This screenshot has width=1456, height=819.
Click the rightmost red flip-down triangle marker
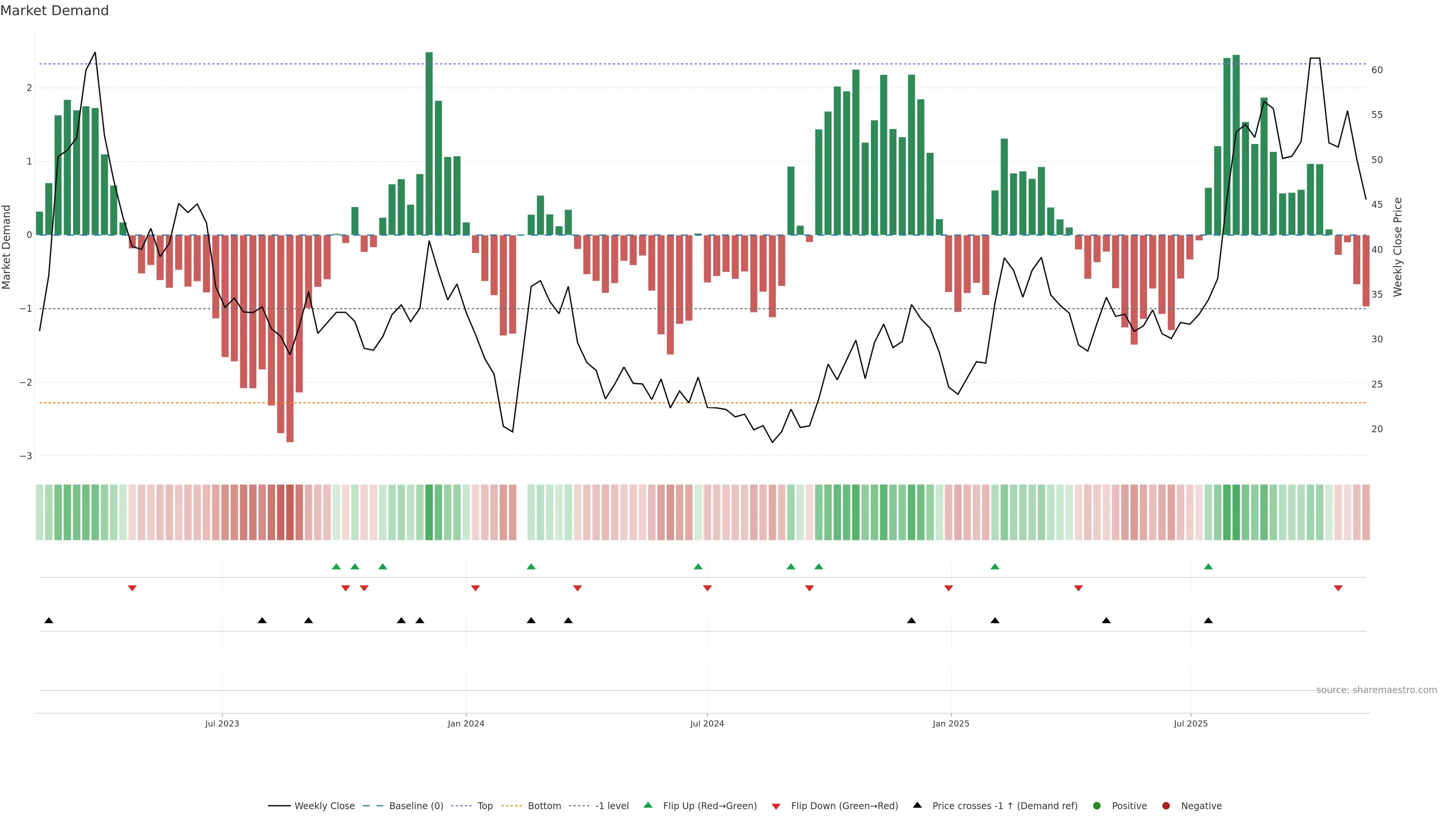click(1338, 588)
